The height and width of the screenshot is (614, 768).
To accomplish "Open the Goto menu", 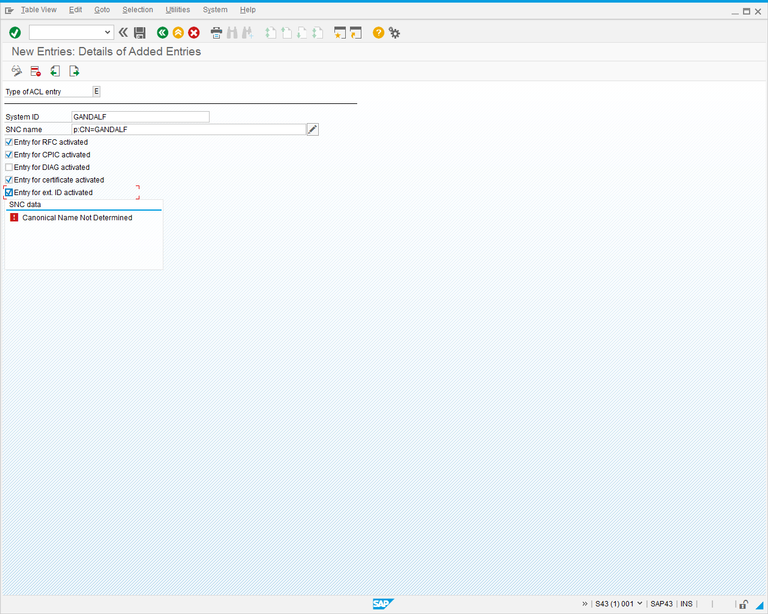I will [x=102, y=10].
